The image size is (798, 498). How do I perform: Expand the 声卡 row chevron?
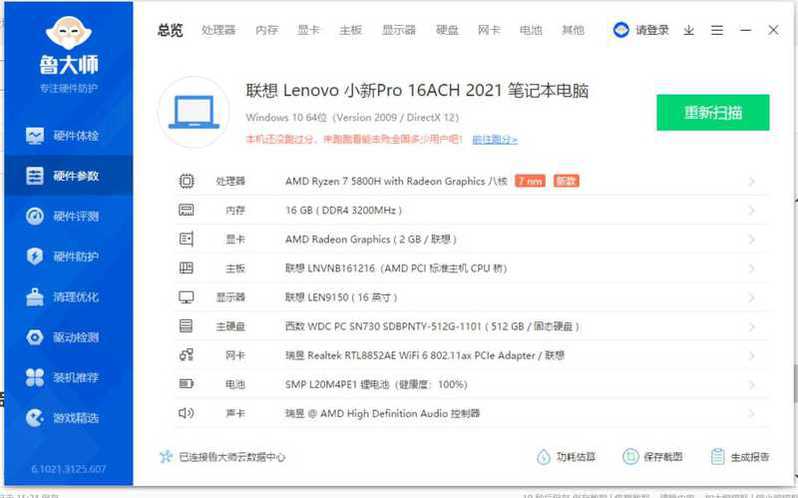click(752, 414)
